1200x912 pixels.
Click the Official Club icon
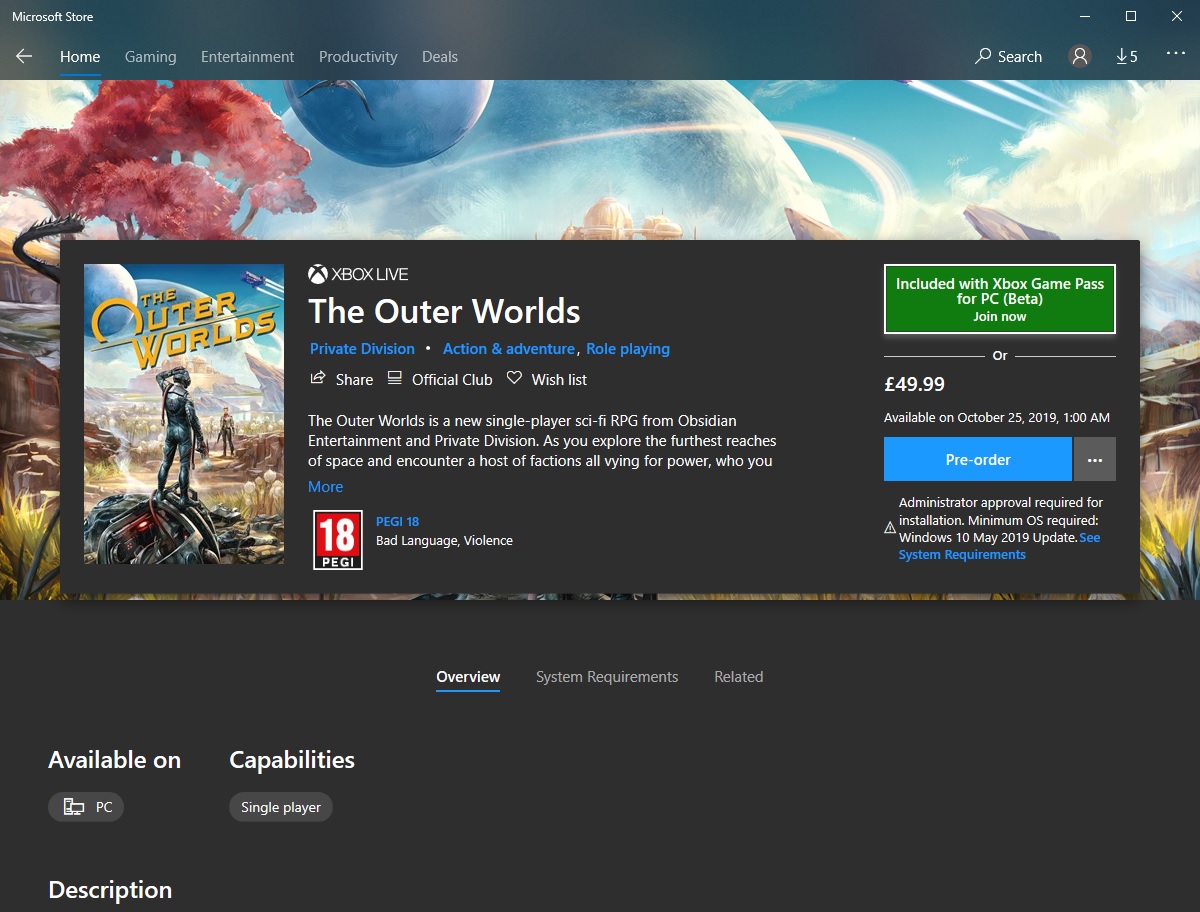click(395, 378)
